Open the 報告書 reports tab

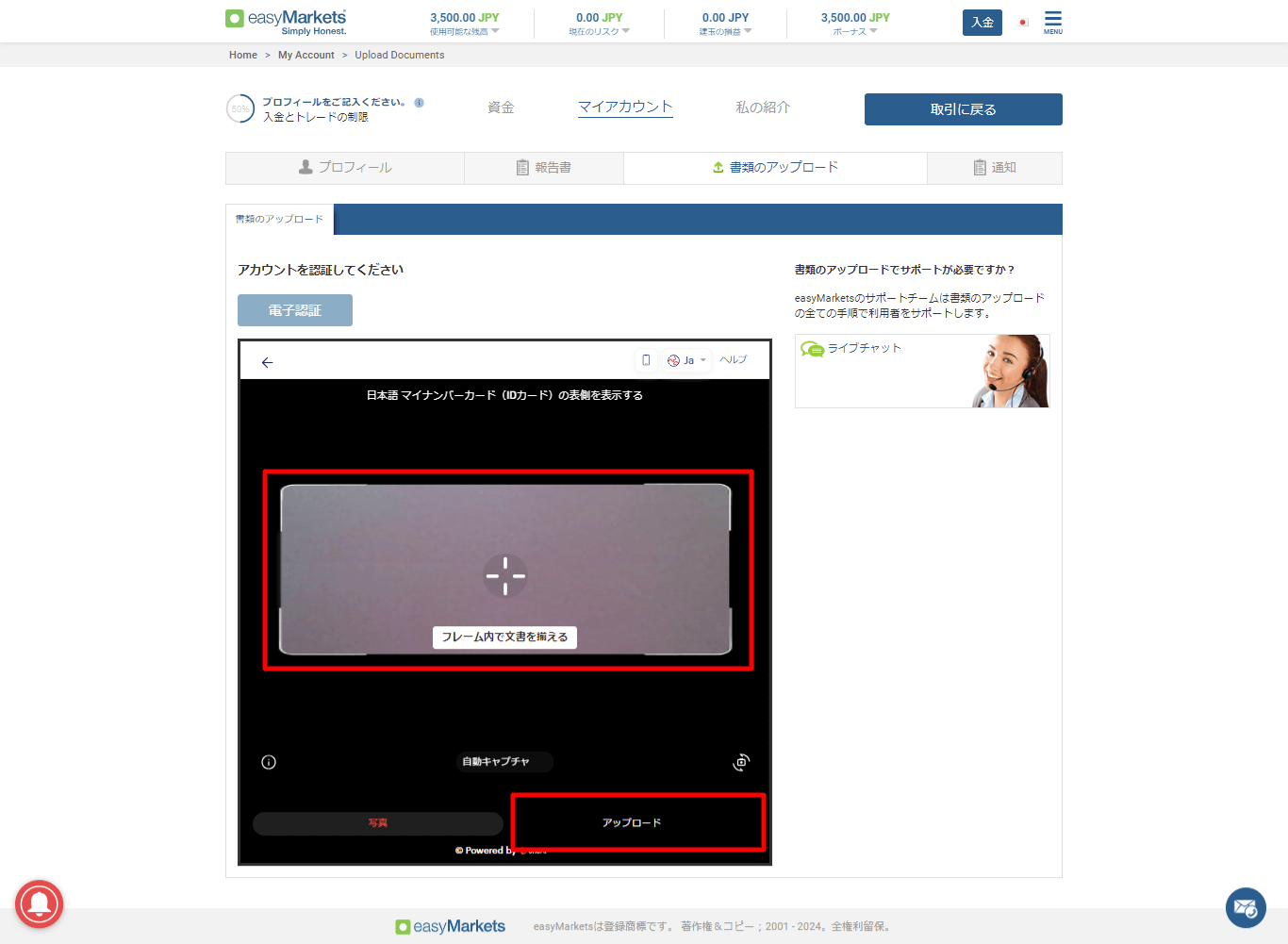tap(544, 168)
